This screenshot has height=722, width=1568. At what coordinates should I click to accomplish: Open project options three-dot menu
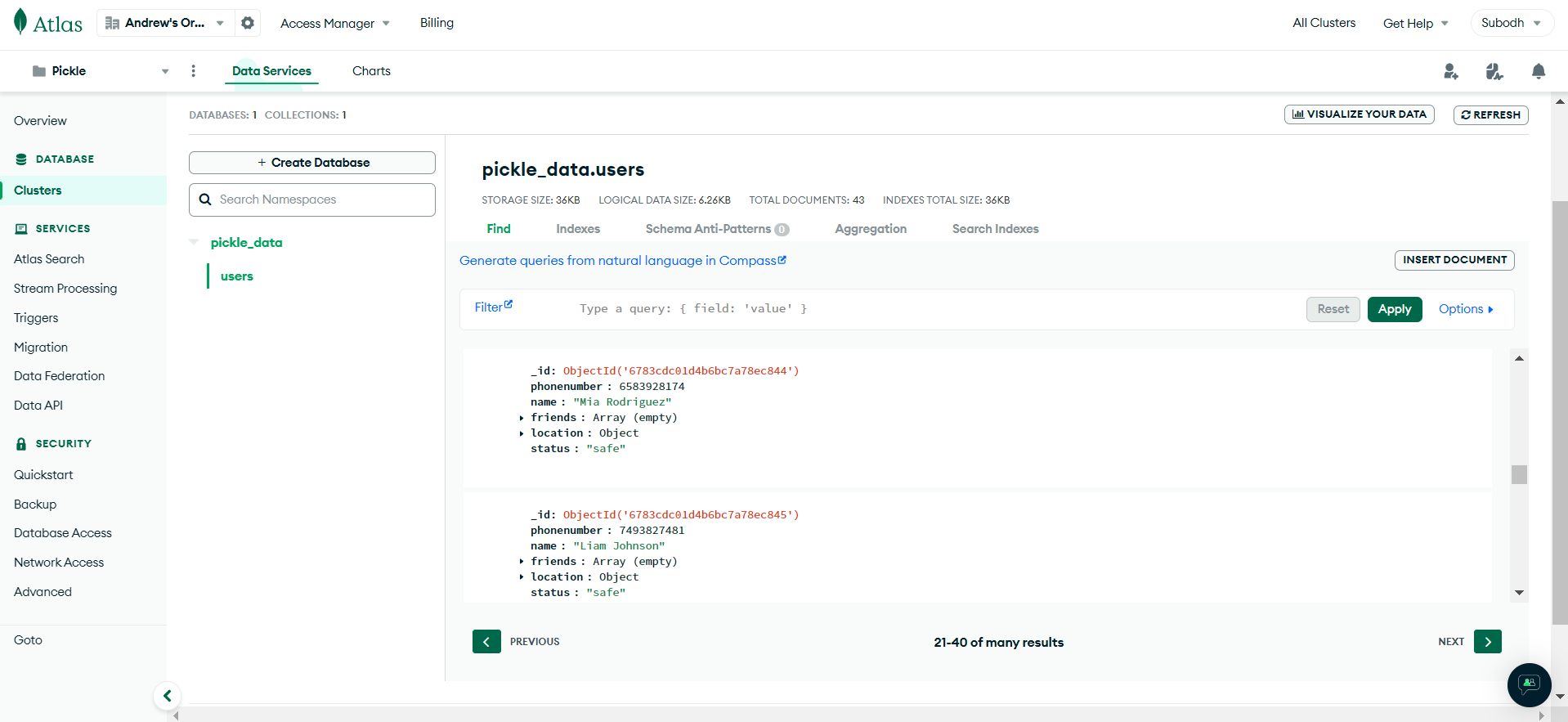[x=194, y=71]
